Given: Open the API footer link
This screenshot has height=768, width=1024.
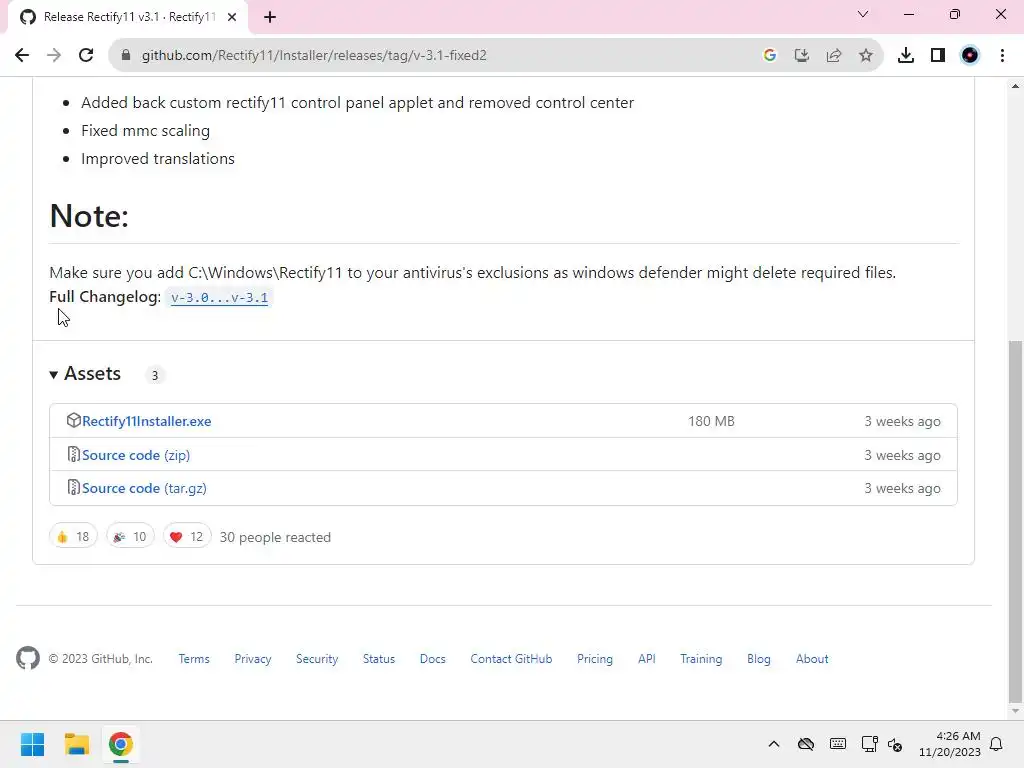Looking at the screenshot, I should pos(647,659).
